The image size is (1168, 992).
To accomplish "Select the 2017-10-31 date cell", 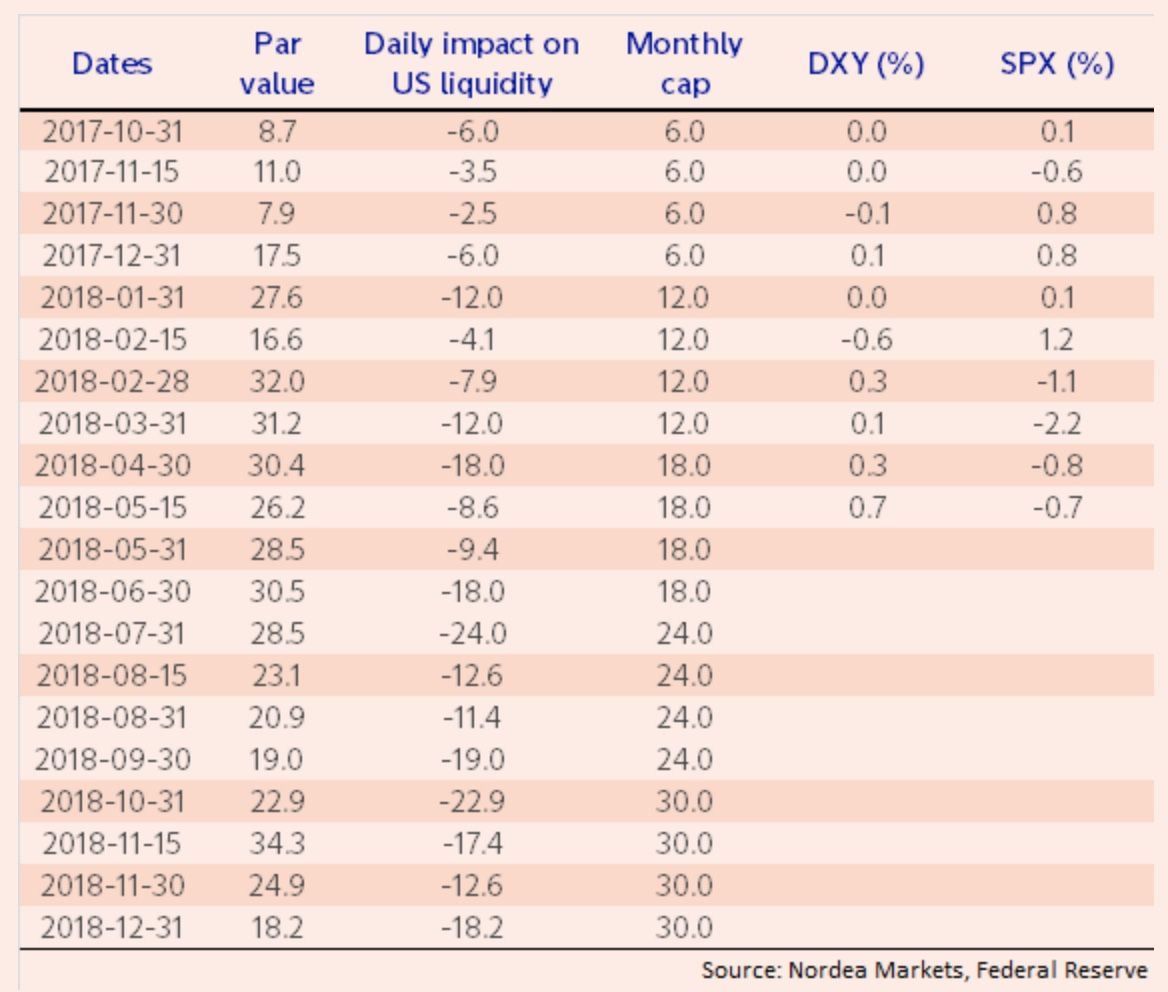I will pyautogui.click(x=113, y=131).
